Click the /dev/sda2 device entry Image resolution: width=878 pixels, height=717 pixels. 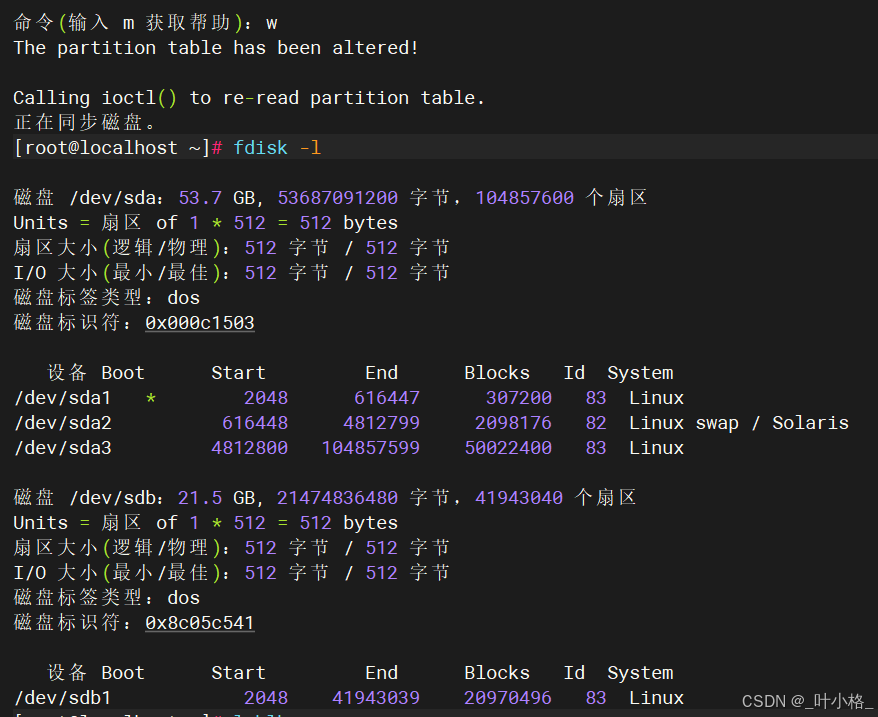pos(63,423)
